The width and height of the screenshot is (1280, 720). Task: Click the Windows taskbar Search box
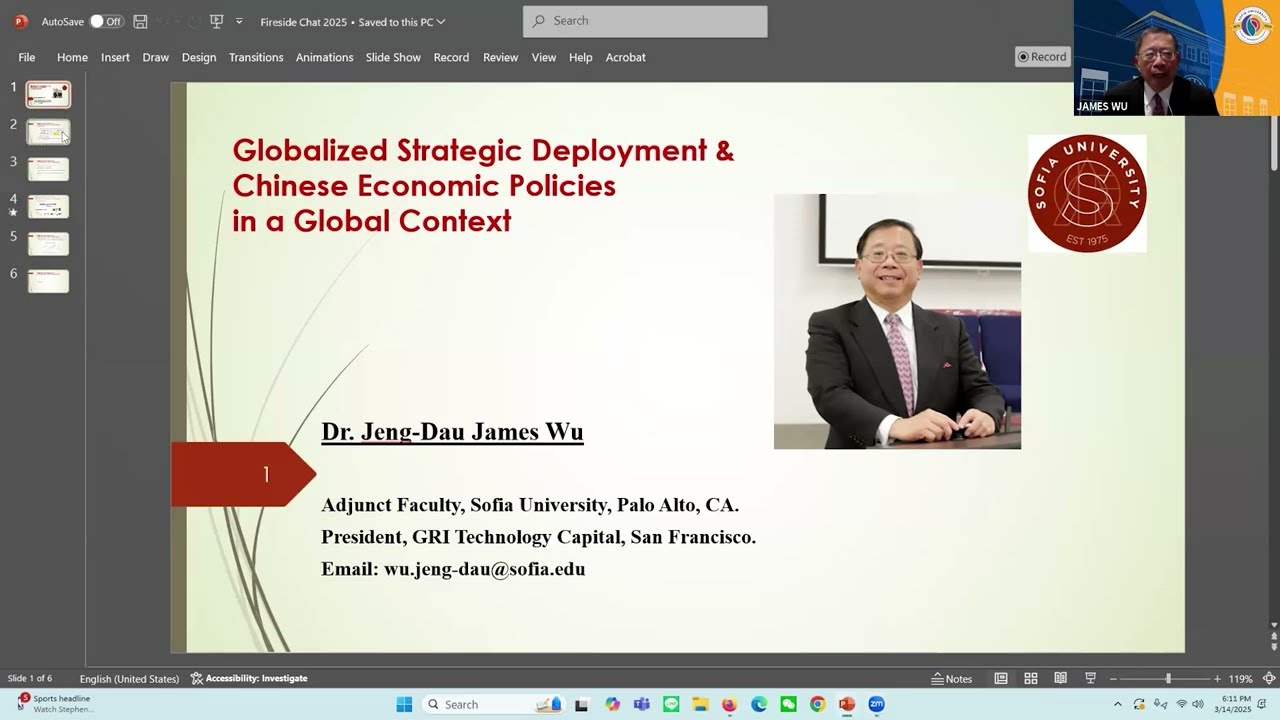(494, 704)
